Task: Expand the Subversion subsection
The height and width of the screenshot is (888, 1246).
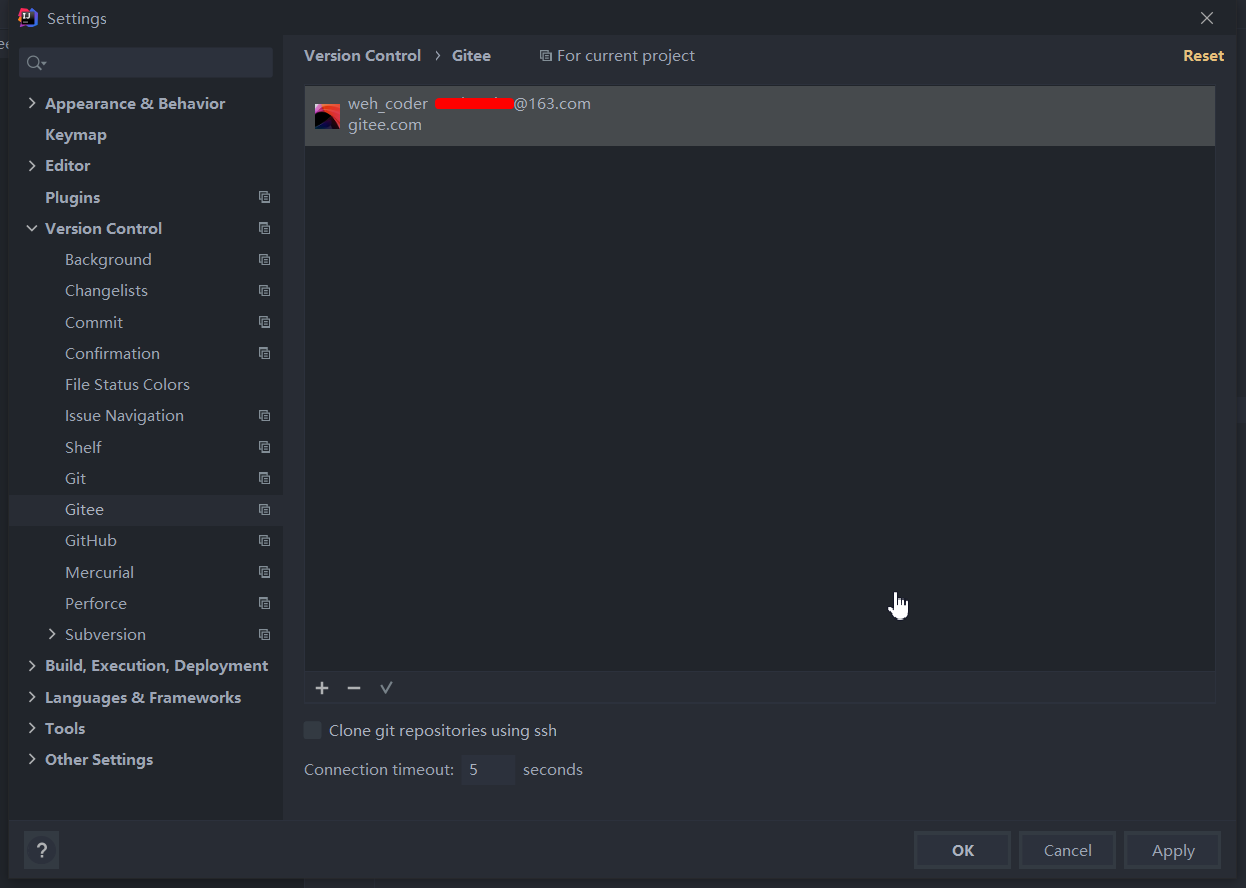Action: [52, 635]
